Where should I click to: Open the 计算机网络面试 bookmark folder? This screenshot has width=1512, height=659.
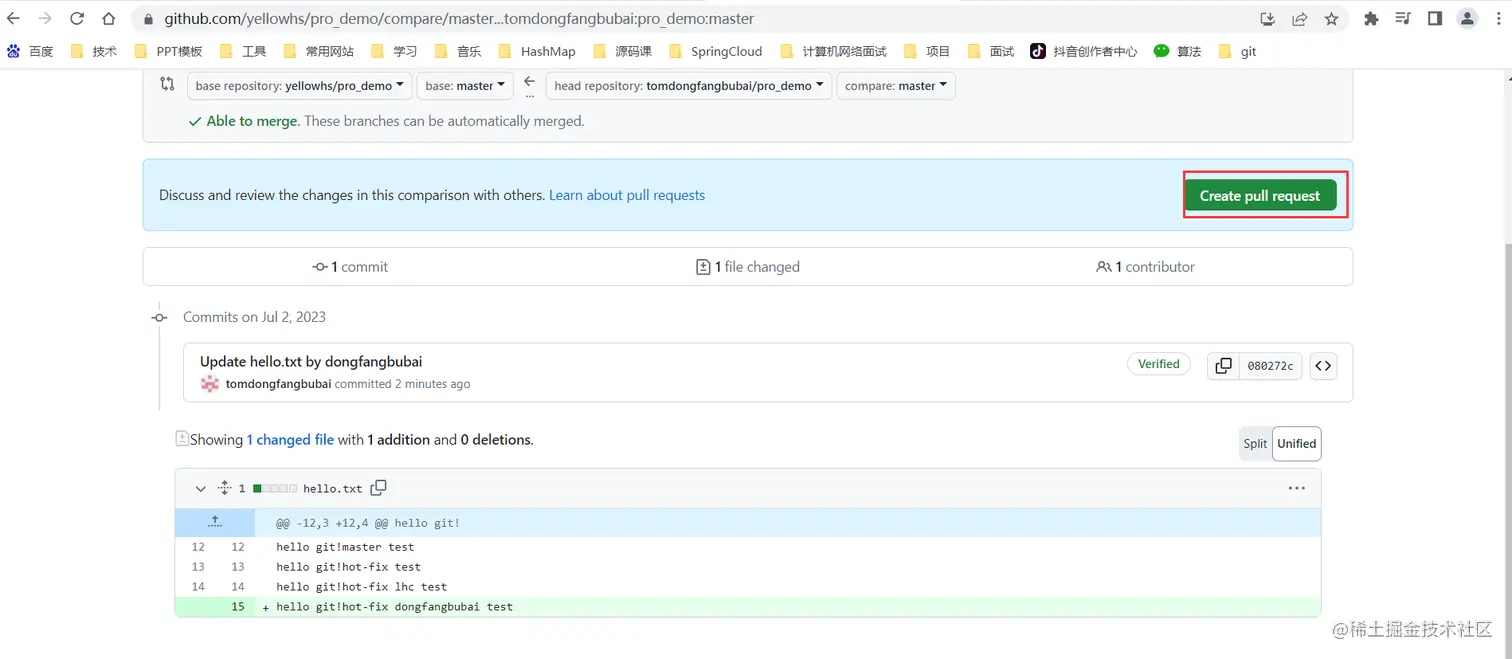833,51
